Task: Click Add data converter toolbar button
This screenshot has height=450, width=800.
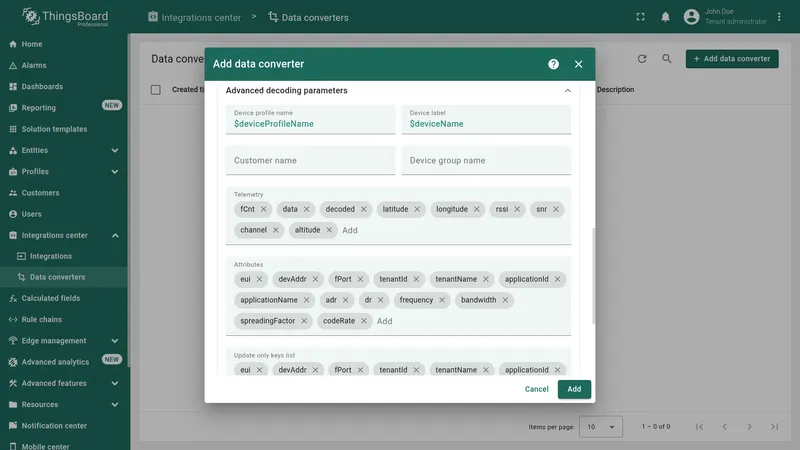Action: pyautogui.click(x=732, y=59)
